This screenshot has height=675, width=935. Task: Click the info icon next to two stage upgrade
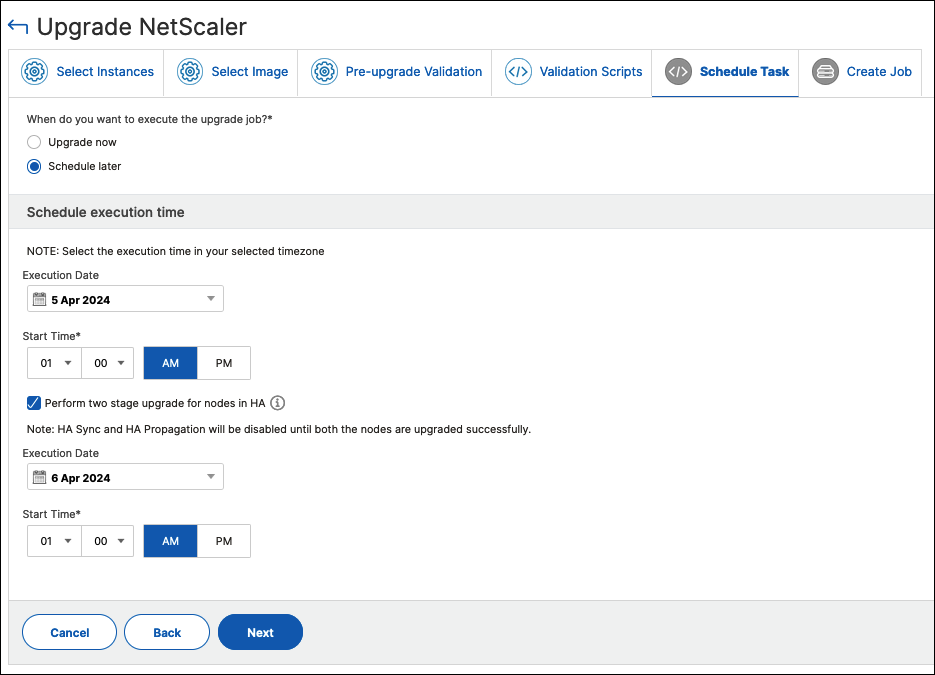tap(277, 403)
